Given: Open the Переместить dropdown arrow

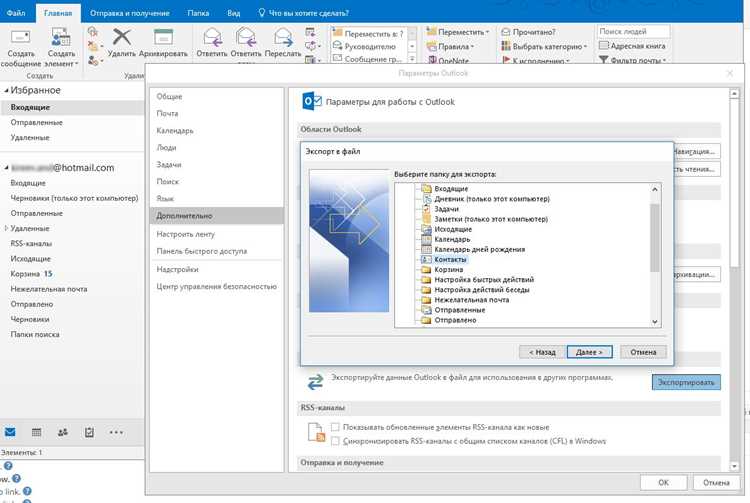Looking at the screenshot, I should pyautogui.click(x=487, y=32).
